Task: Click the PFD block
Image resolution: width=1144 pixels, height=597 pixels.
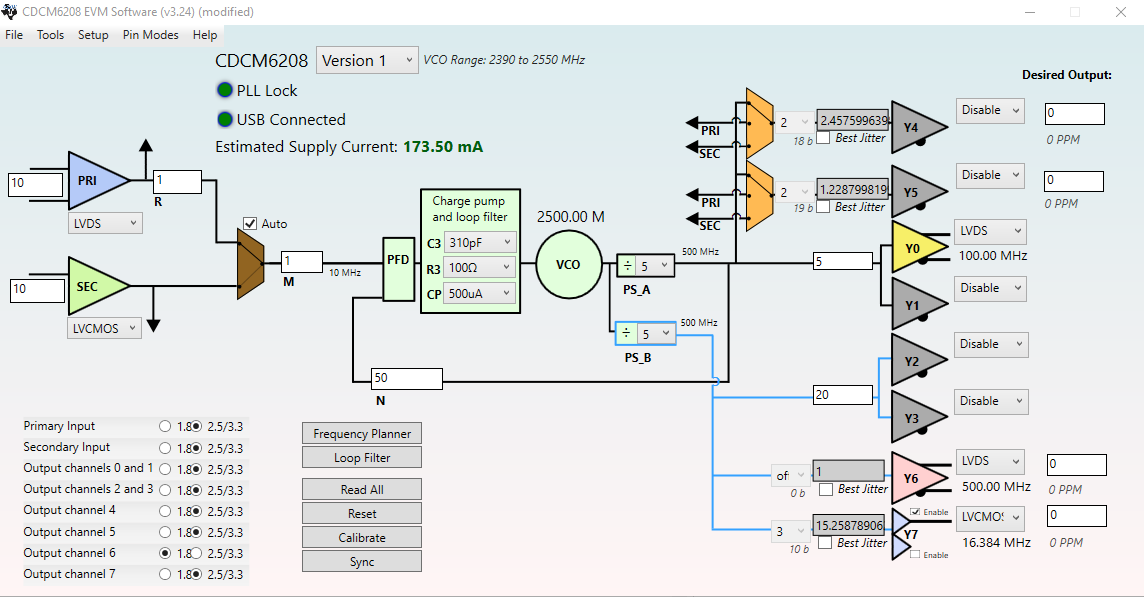Action: tap(398, 269)
